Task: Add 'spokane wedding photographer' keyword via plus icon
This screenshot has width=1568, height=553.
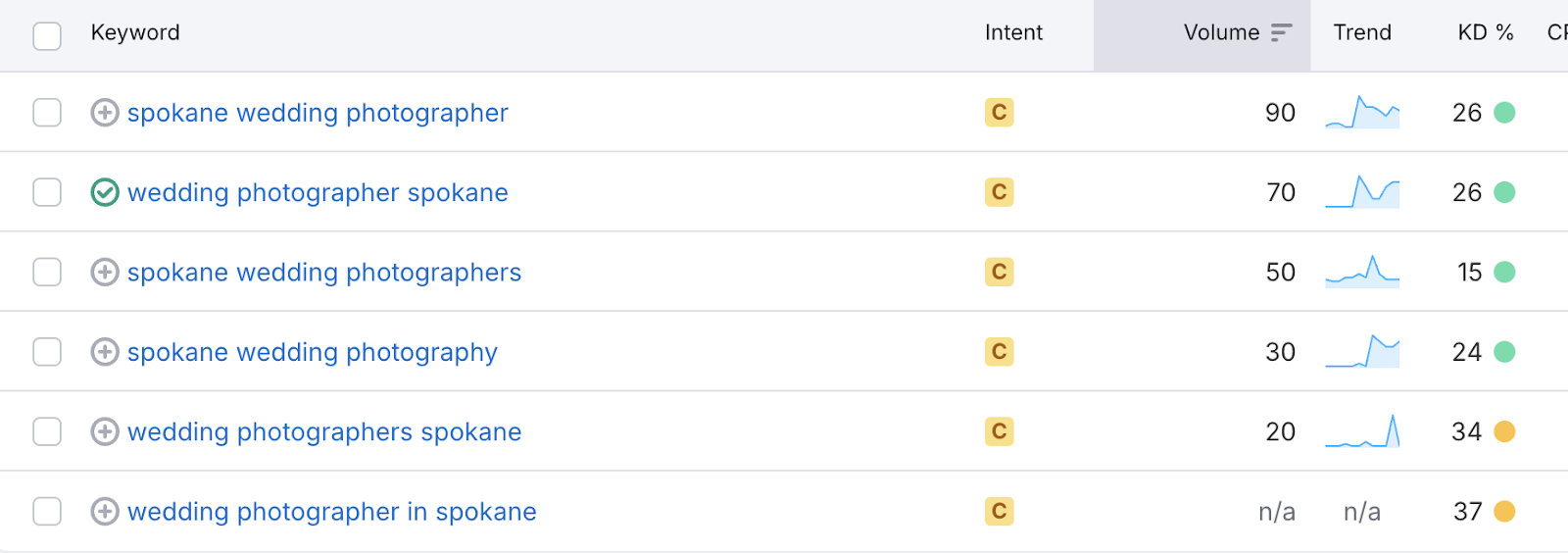Action: click(x=105, y=113)
